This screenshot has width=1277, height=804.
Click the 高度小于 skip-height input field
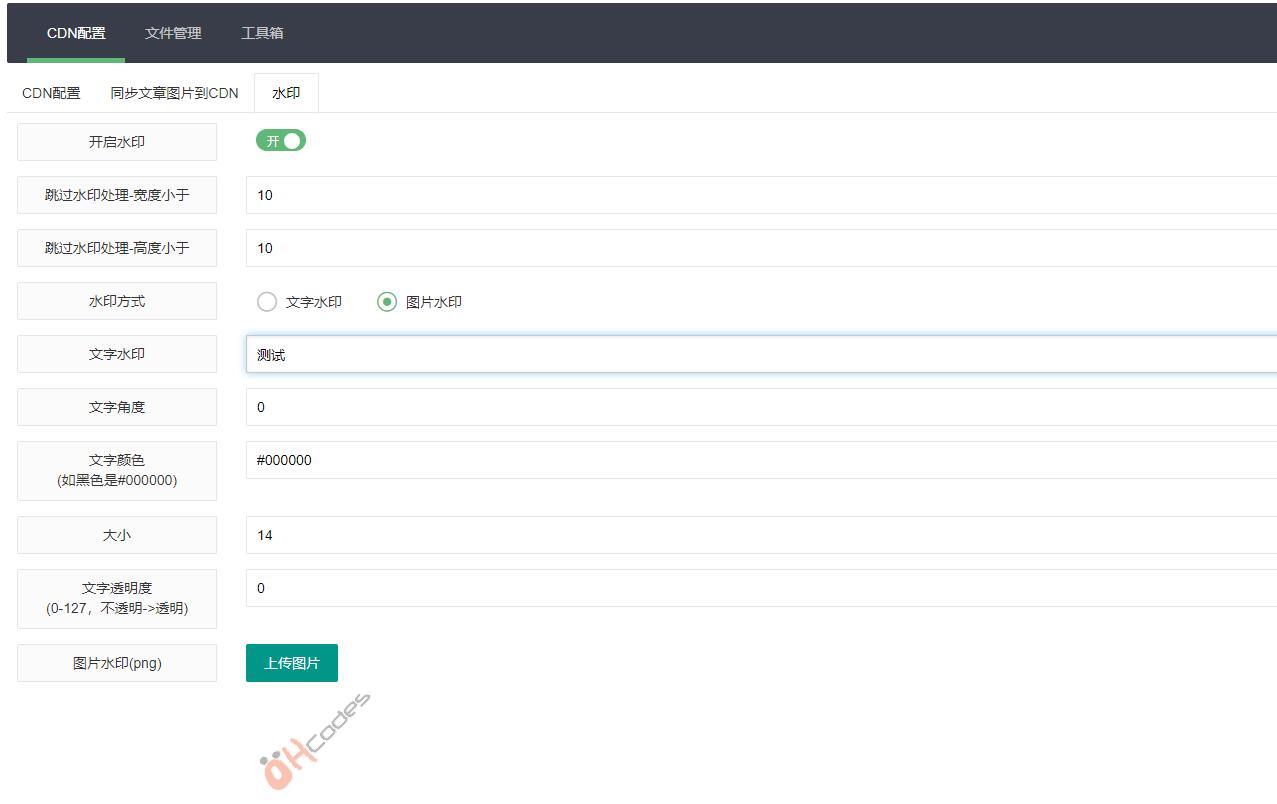coord(760,248)
